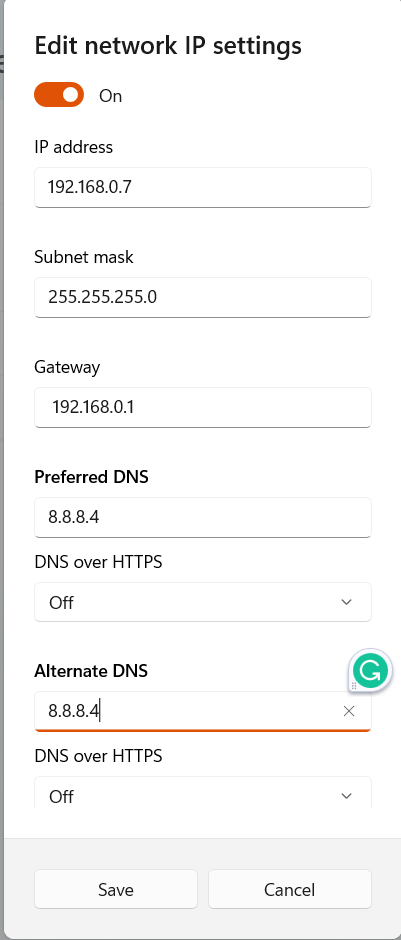Image resolution: width=401 pixels, height=940 pixels.
Task: Select the Subnet mask field showing 255.255.255.0
Action: 203,297
